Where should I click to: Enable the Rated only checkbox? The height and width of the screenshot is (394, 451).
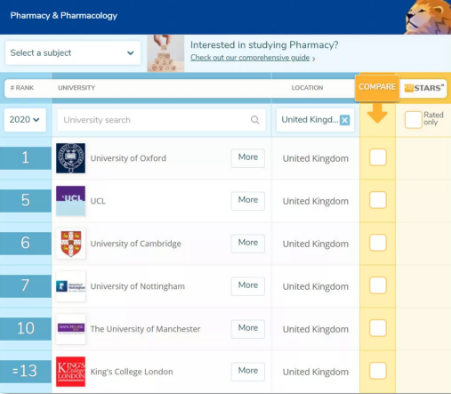(x=413, y=120)
